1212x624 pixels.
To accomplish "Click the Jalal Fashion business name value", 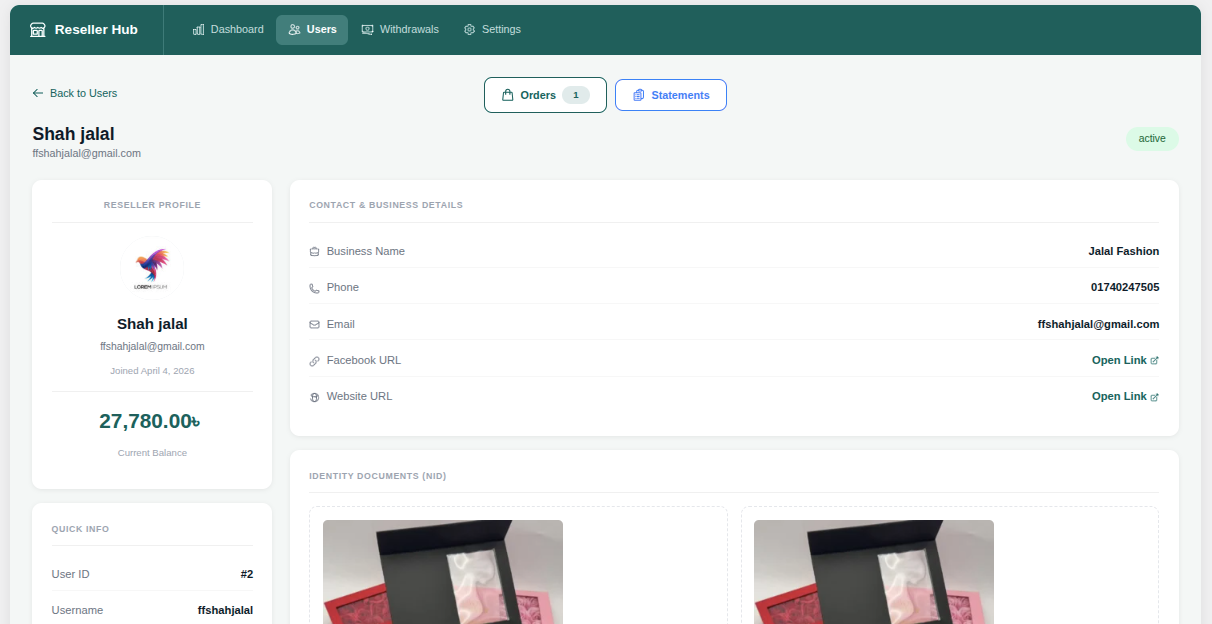I will tap(1124, 252).
